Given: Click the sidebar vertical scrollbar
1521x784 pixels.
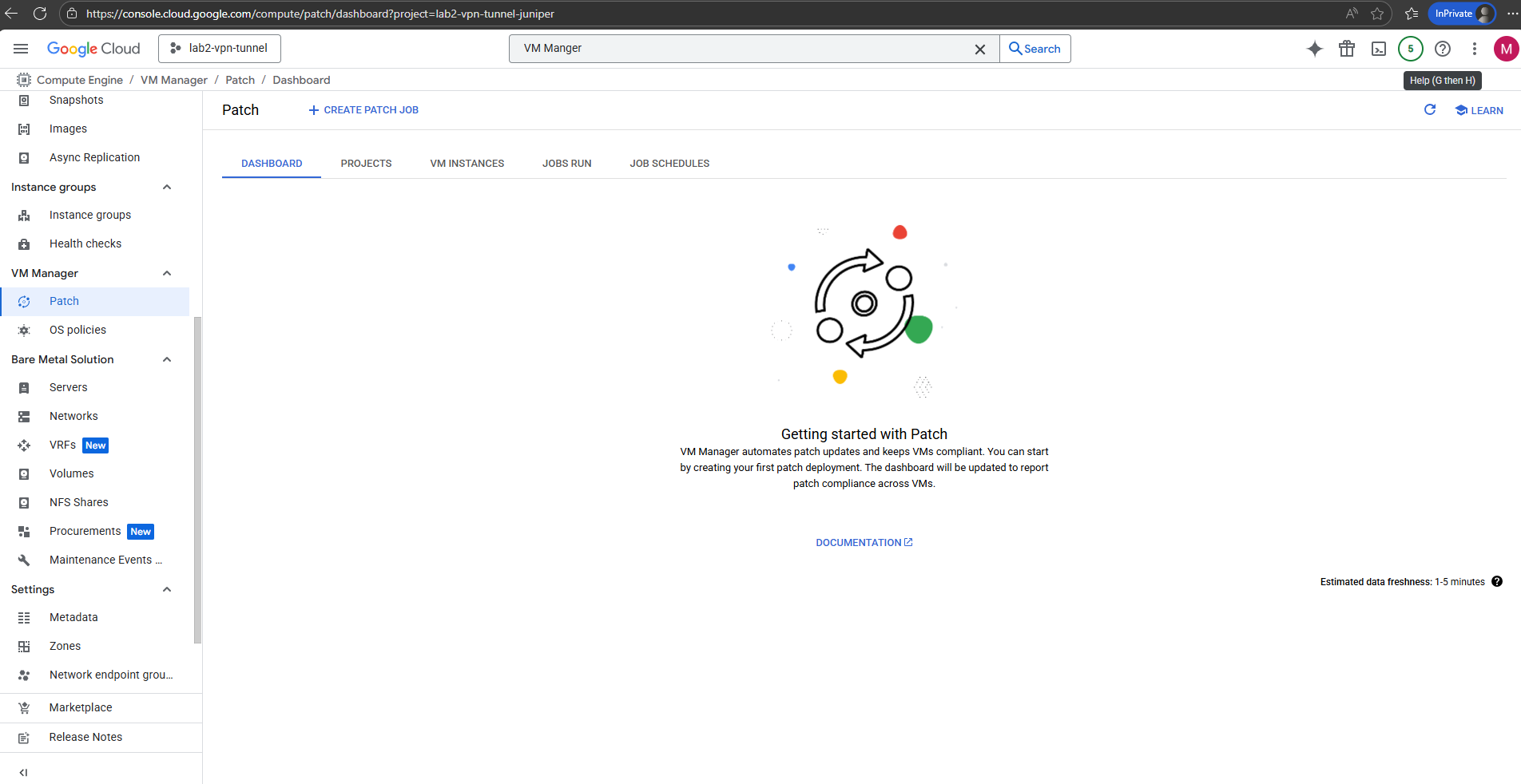Looking at the screenshot, I should click(197, 479).
